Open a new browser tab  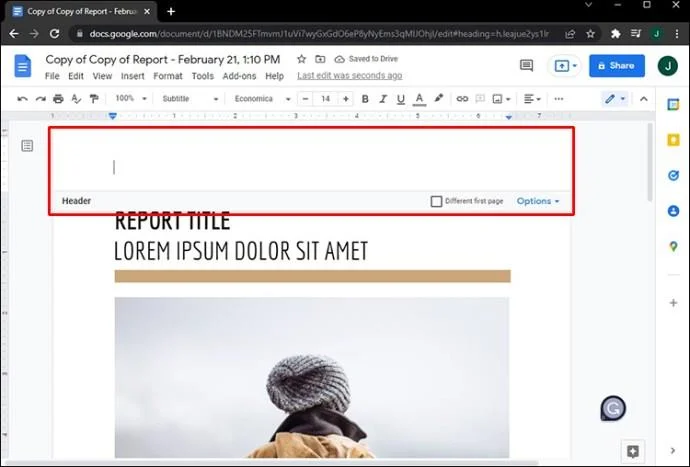171,12
